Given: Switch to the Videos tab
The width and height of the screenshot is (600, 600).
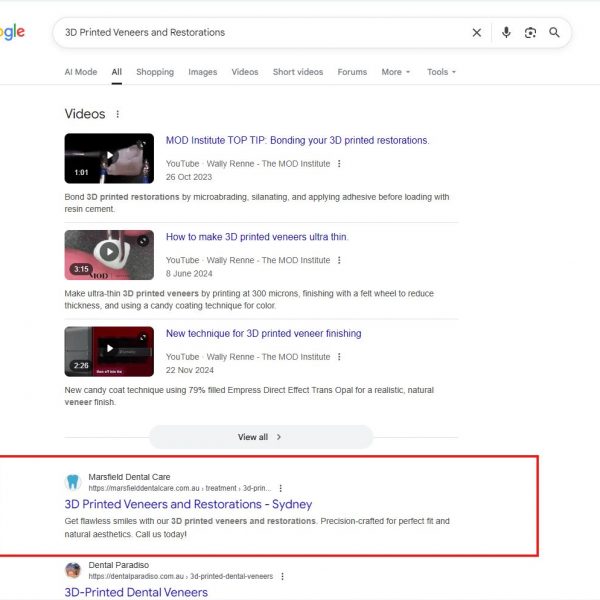Looking at the screenshot, I should [245, 72].
